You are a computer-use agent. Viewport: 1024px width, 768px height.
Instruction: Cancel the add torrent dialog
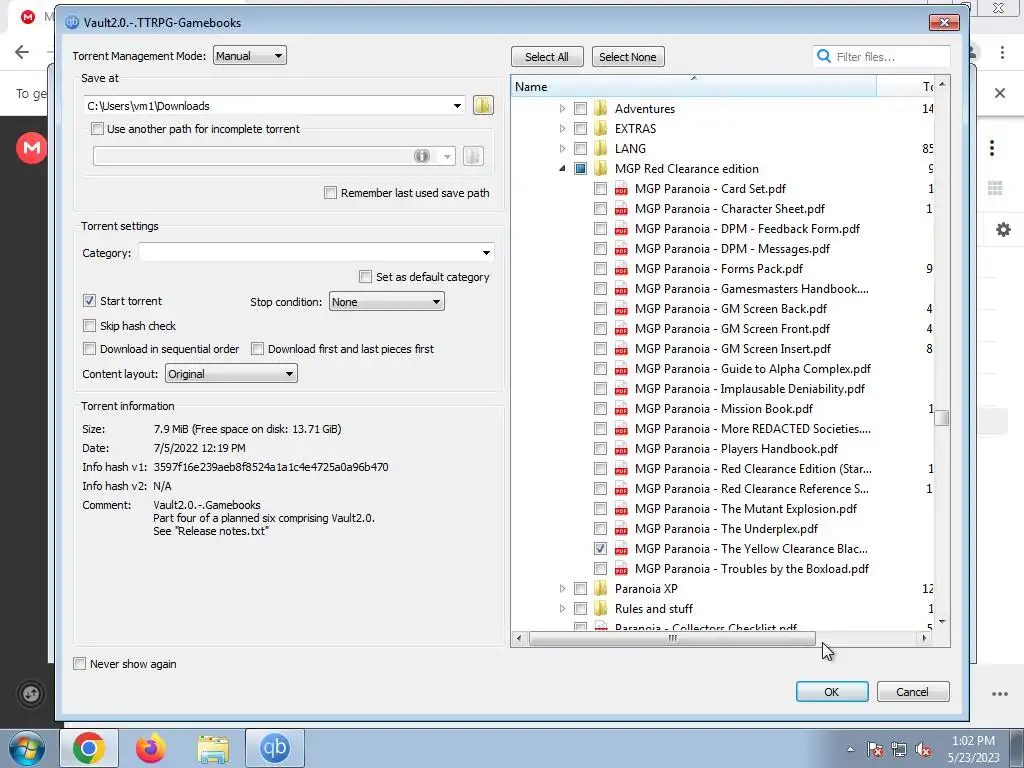(912, 692)
